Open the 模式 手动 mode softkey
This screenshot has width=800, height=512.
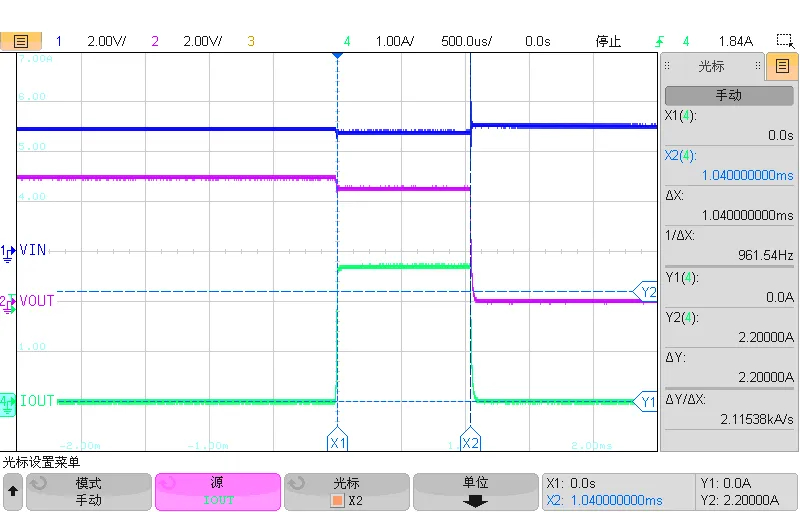tap(88, 491)
